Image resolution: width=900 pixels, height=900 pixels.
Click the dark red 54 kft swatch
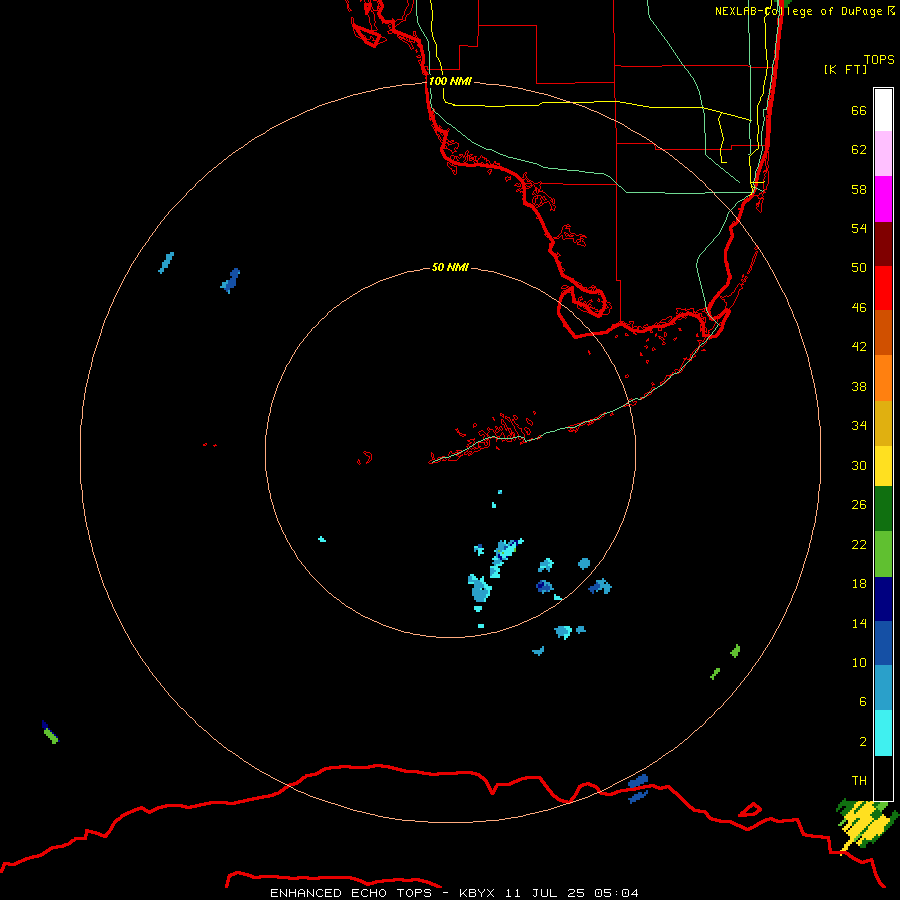coord(883,244)
